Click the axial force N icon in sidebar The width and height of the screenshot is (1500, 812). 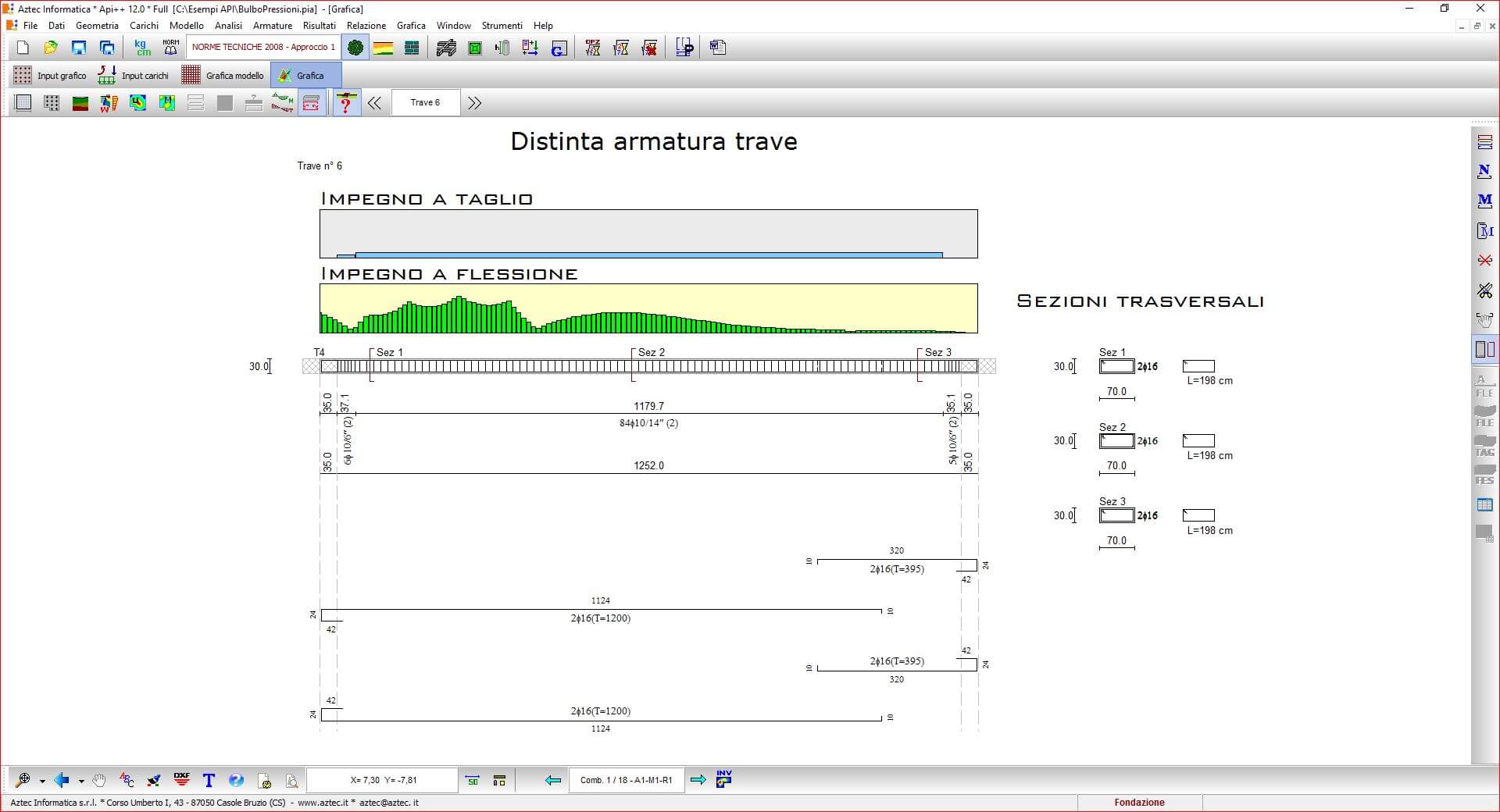(1484, 172)
